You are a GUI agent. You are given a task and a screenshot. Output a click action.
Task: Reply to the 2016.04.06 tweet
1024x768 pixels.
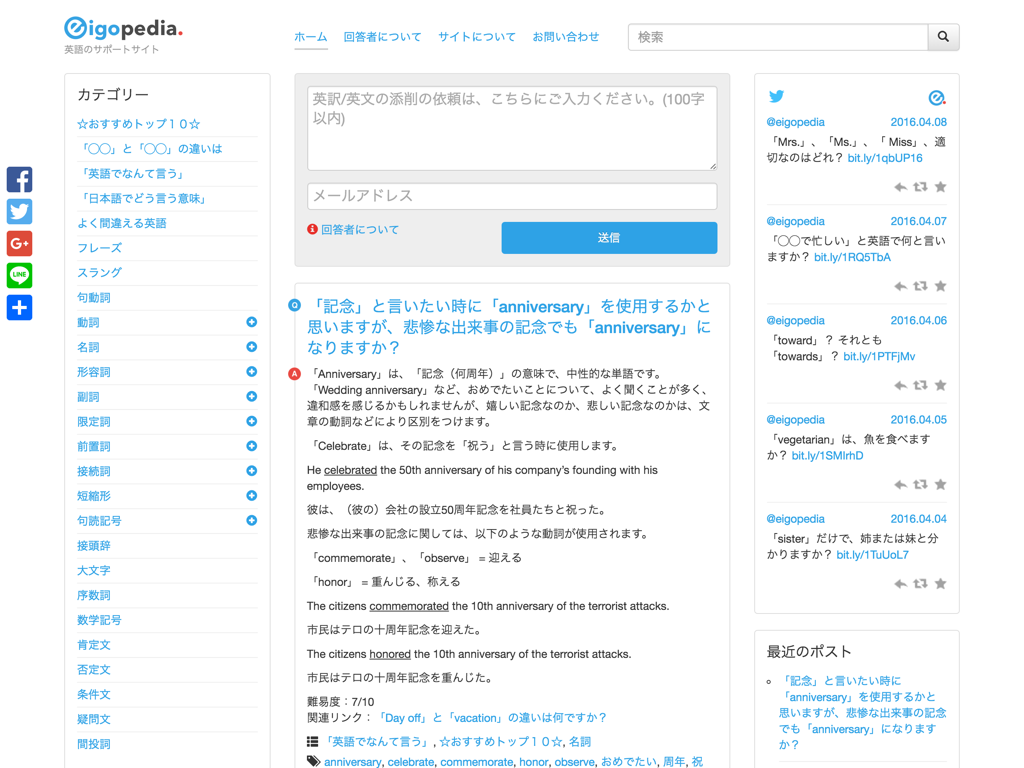click(900, 386)
